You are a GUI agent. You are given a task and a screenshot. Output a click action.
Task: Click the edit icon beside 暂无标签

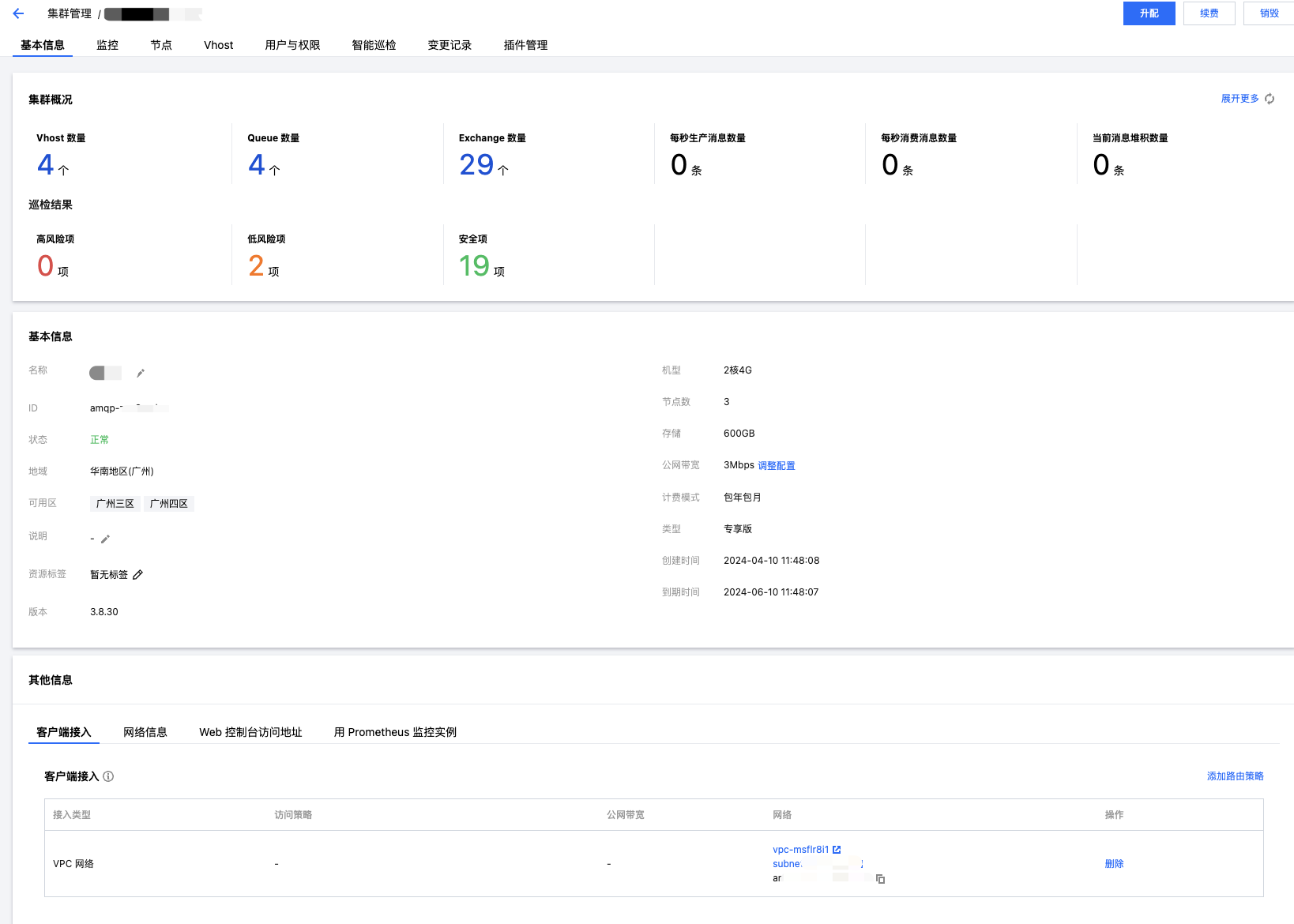click(x=138, y=574)
